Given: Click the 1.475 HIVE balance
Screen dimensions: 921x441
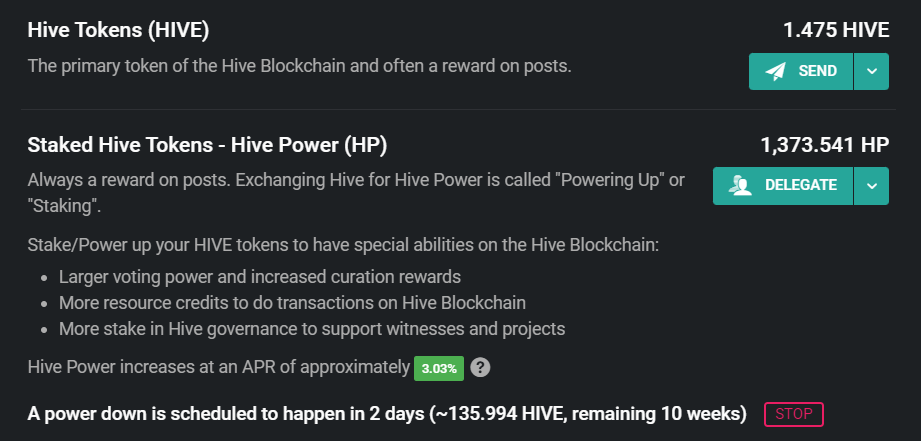Looking at the screenshot, I should pyautogui.click(x=836, y=31).
